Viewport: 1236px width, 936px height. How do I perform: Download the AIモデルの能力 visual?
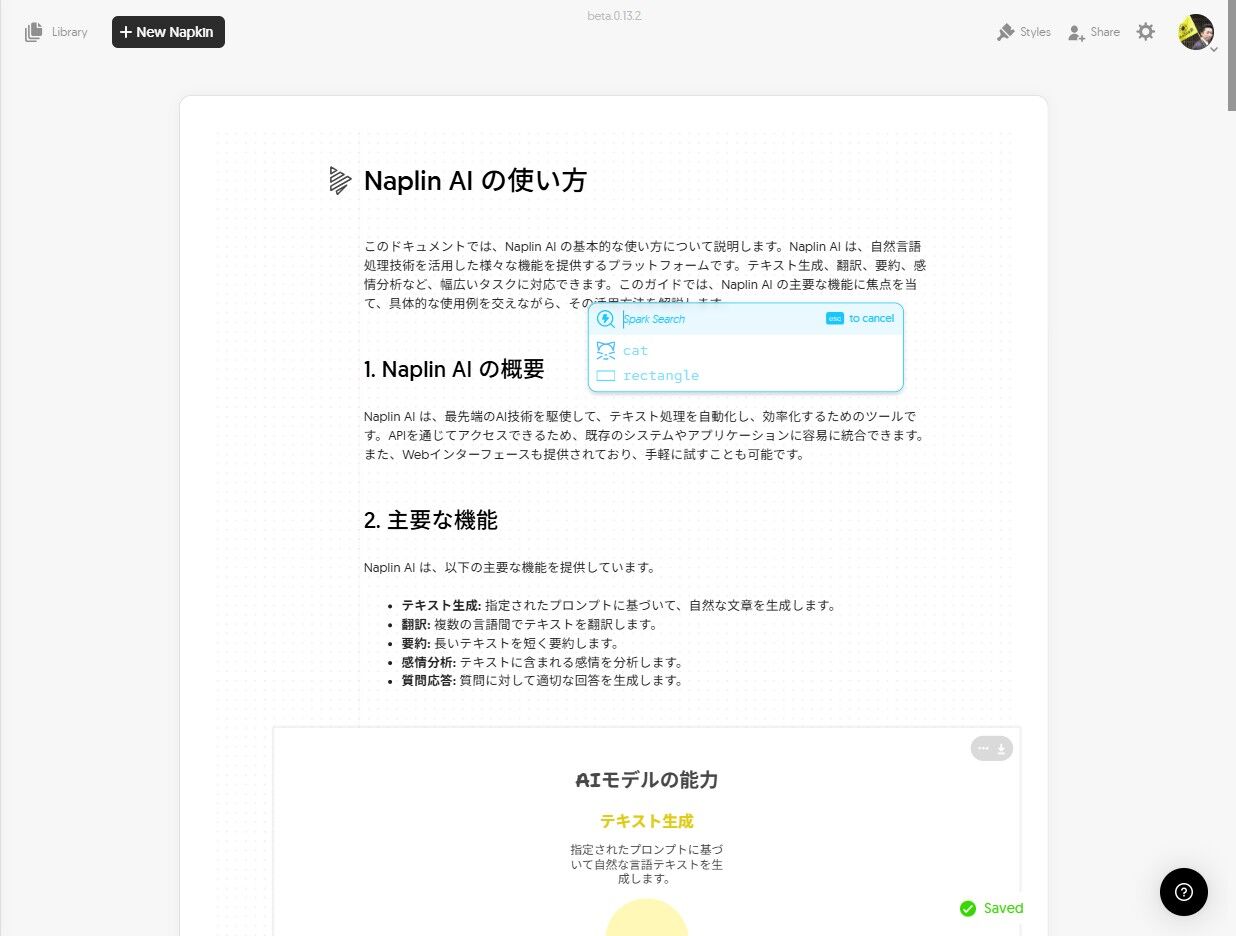click(x=1001, y=748)
